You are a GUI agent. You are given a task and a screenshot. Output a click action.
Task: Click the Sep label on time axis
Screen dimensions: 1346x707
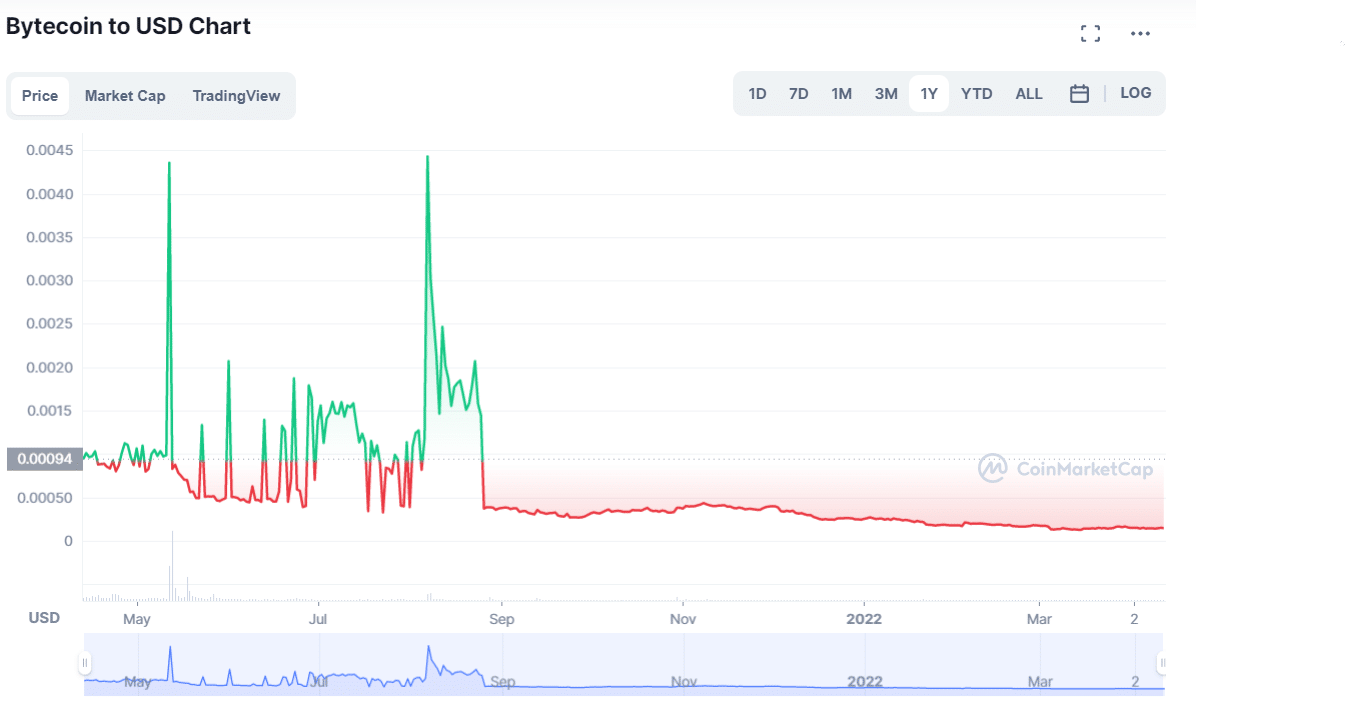coord(502,619)
